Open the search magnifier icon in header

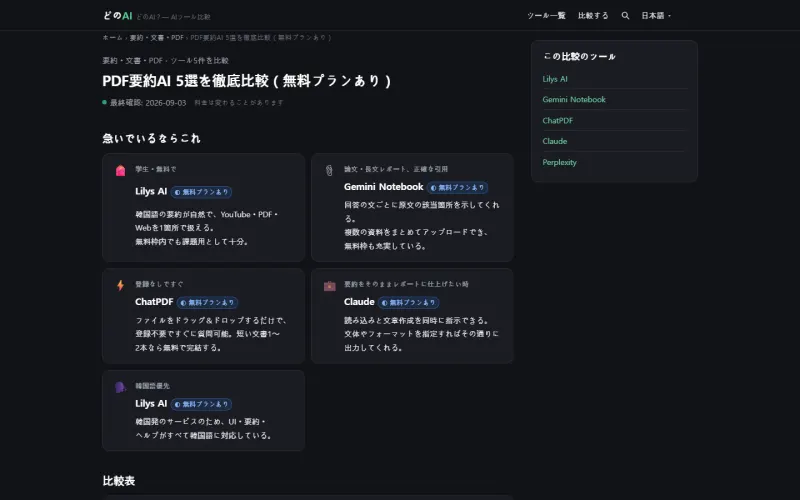(x=625, y=16)
